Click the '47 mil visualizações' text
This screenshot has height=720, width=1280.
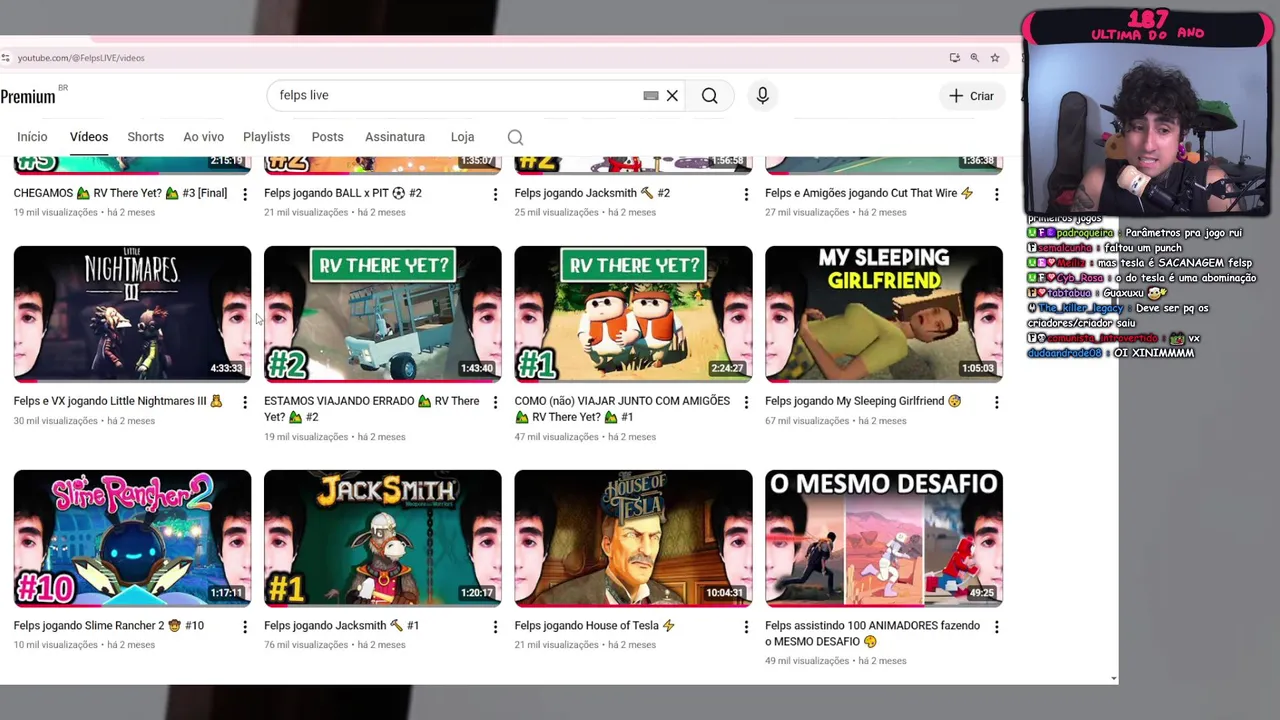tap(557, 437)
